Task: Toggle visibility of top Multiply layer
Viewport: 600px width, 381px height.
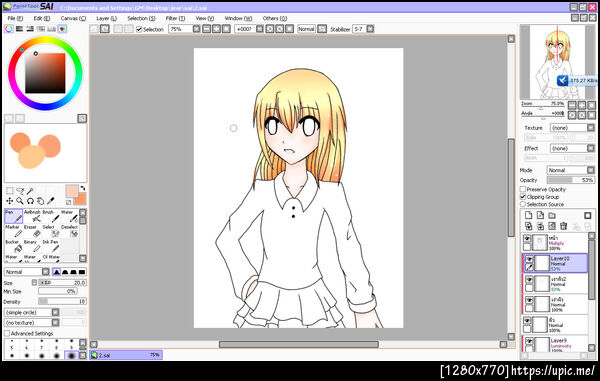Action: [x=527, y=238]
